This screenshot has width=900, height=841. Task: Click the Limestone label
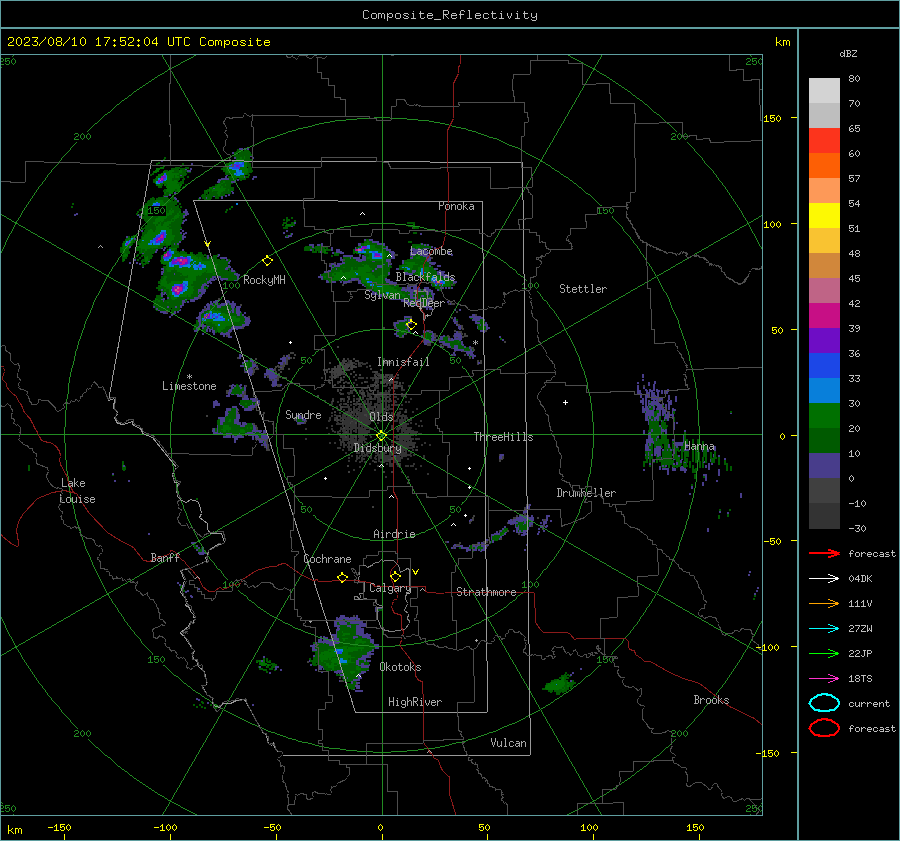189,386
